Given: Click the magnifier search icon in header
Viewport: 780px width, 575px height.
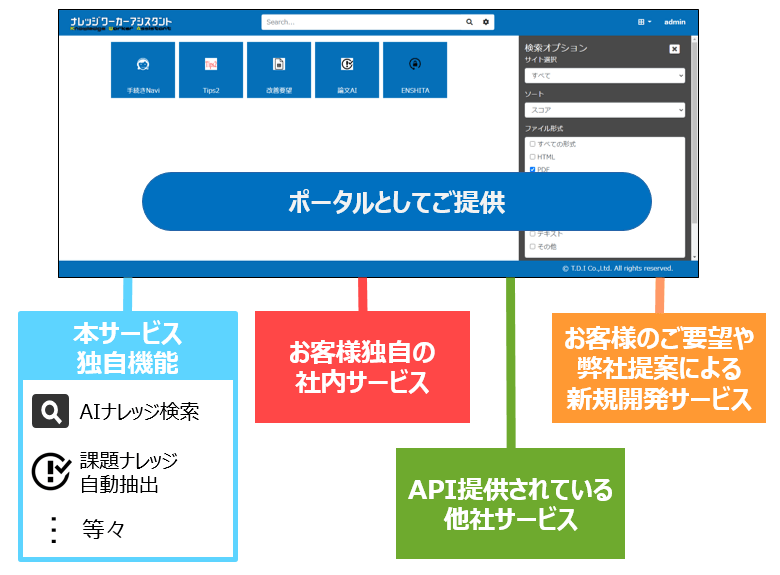Looking at the screenshot, I should pos(470,21).
